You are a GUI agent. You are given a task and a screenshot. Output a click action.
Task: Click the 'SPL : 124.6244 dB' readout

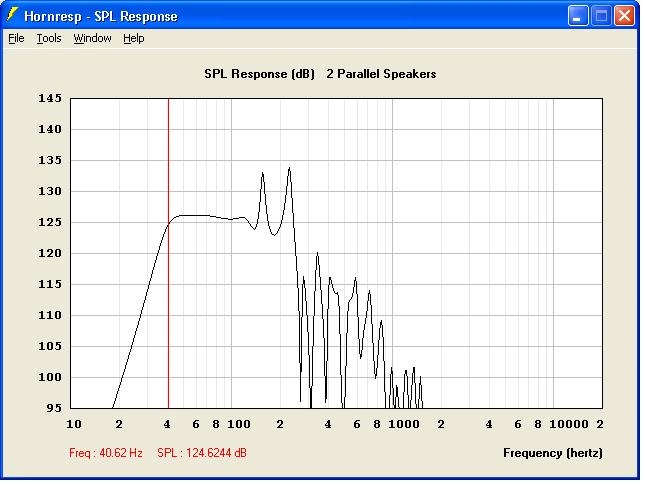pyautogui.click(x=202, y=453)
